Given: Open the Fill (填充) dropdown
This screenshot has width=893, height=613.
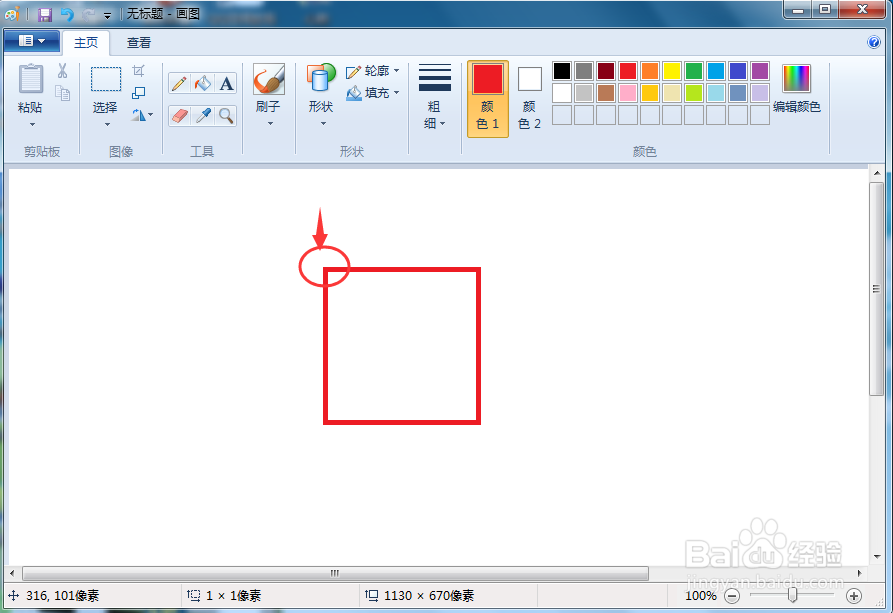Looking at the screenshot, I should click(x=372, y=92).
